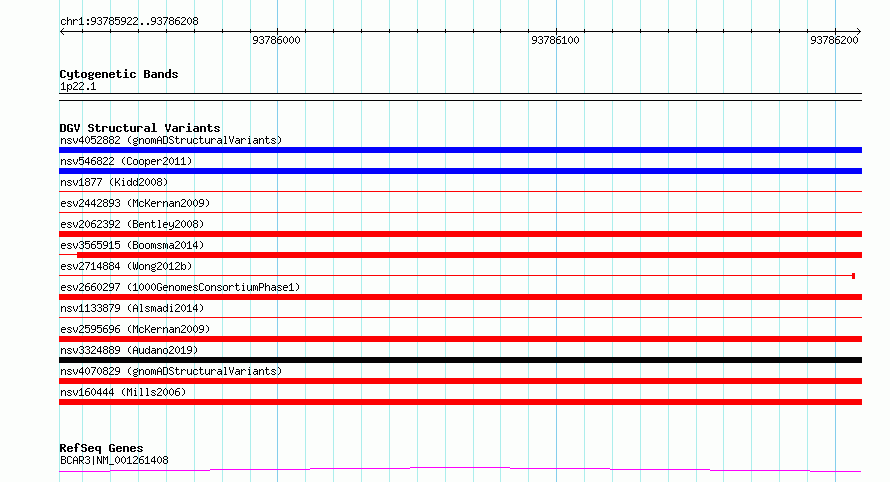890x482 pixels.
Task: Click the 93786200 ruler position label
Action: click(x=834, y=40)
